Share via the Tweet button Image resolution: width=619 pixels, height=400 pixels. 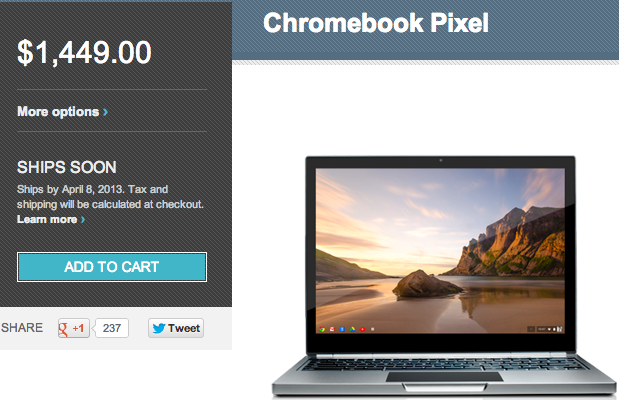[176, 328]
